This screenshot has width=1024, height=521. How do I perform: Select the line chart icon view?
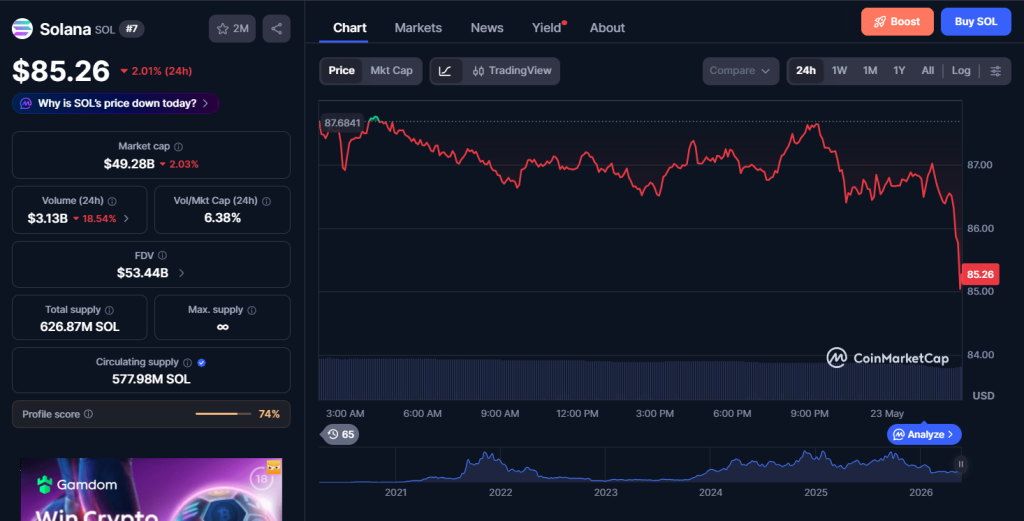(x=445, y=71)
